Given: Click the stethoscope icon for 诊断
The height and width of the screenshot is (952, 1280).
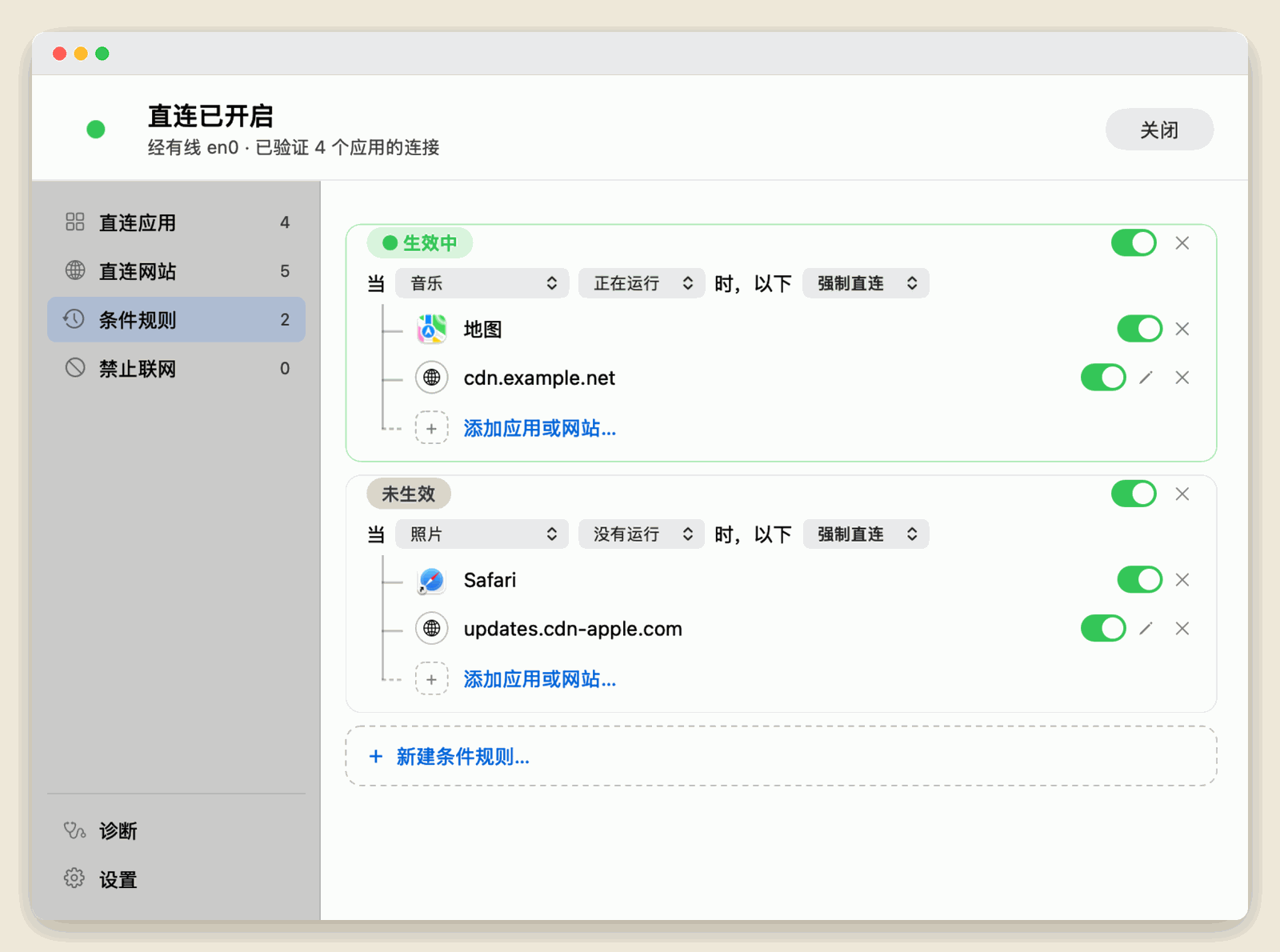Looking at the screenshot, I should [x=74, y=830].
